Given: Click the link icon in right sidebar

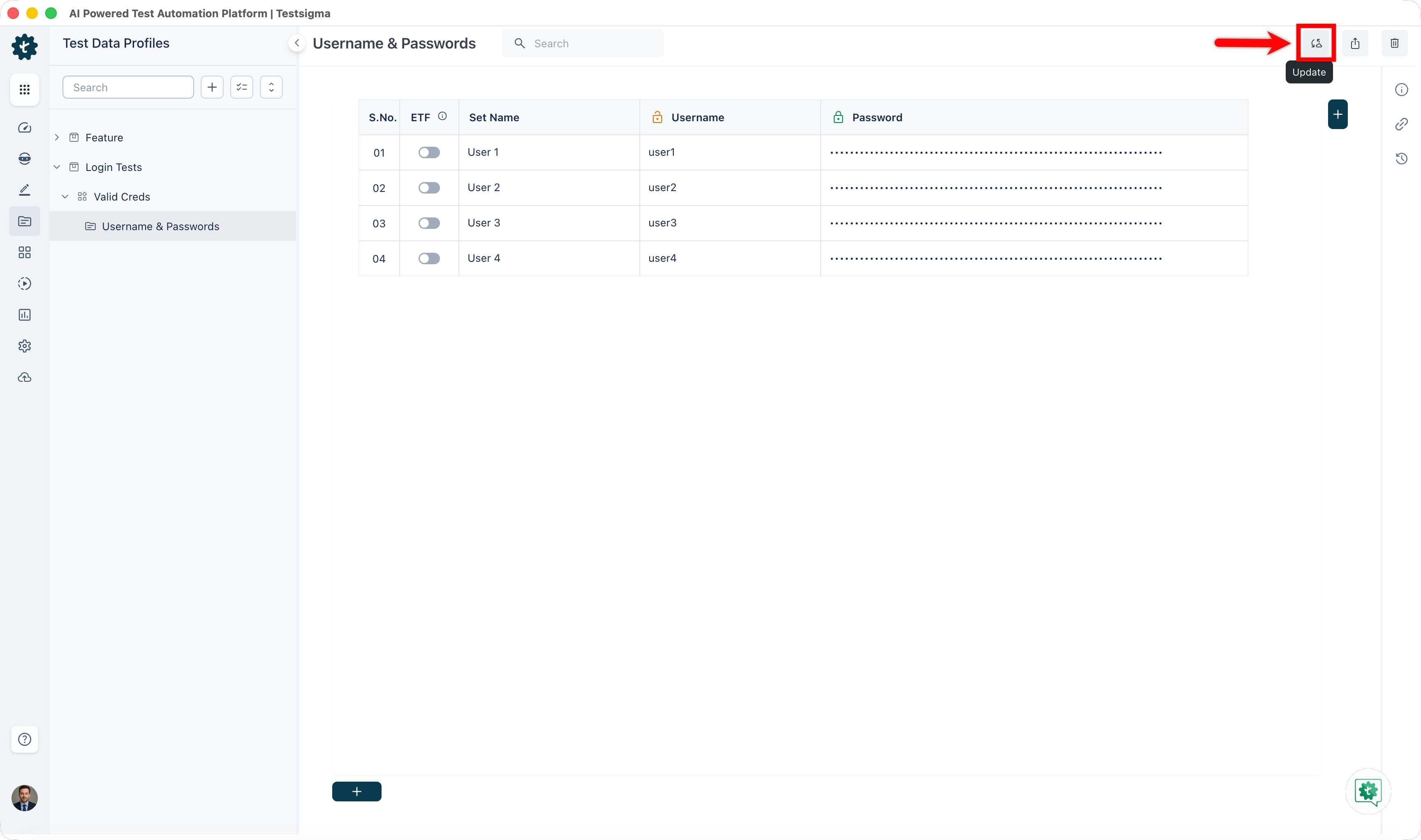Looking at the screenshot, I should click(1401, 124).
